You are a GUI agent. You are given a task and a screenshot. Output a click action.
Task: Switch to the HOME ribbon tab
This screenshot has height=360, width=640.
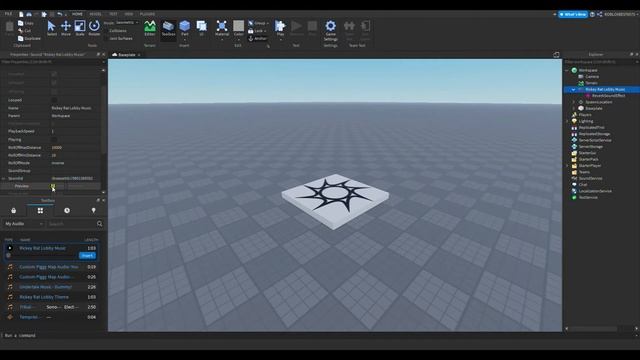click(77, 14)
